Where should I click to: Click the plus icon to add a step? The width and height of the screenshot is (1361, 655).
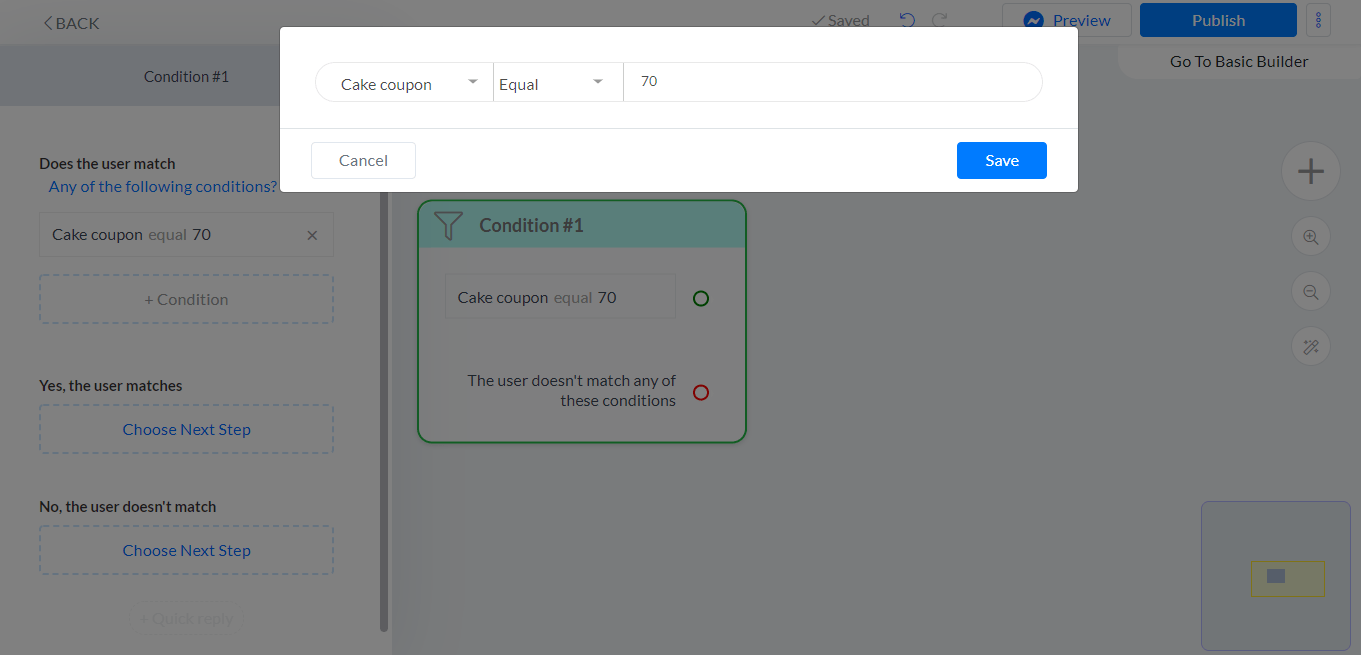1310,170
